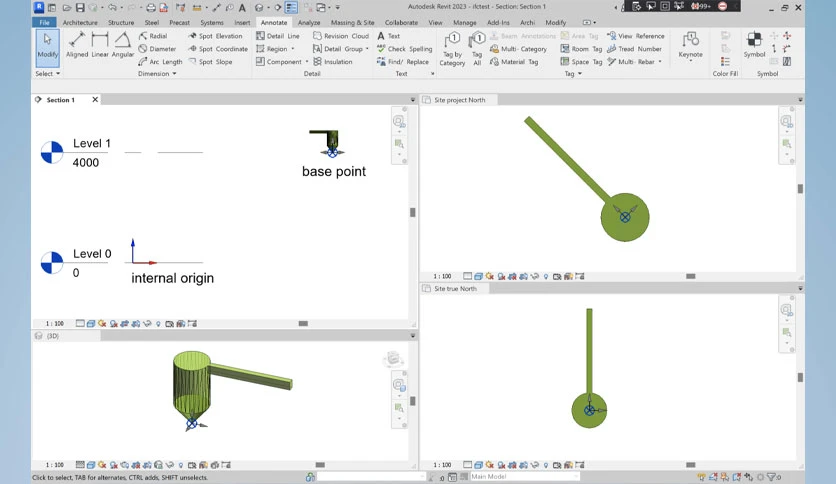Toggle visual style in Section 1 view bar
836x484 pixels.
click(91, 324)
